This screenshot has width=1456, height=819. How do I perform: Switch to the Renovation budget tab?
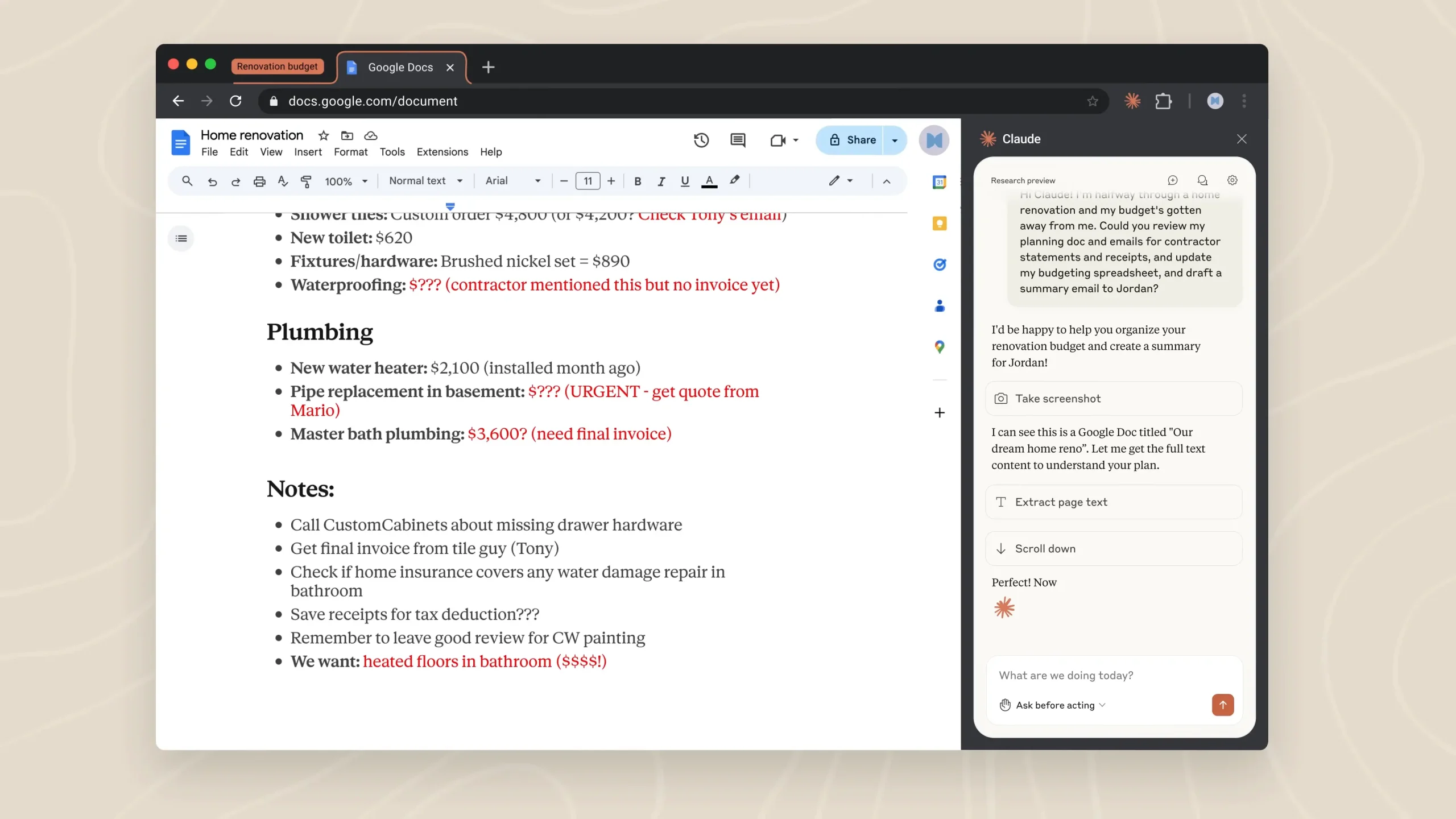click(x=277, y=67)
